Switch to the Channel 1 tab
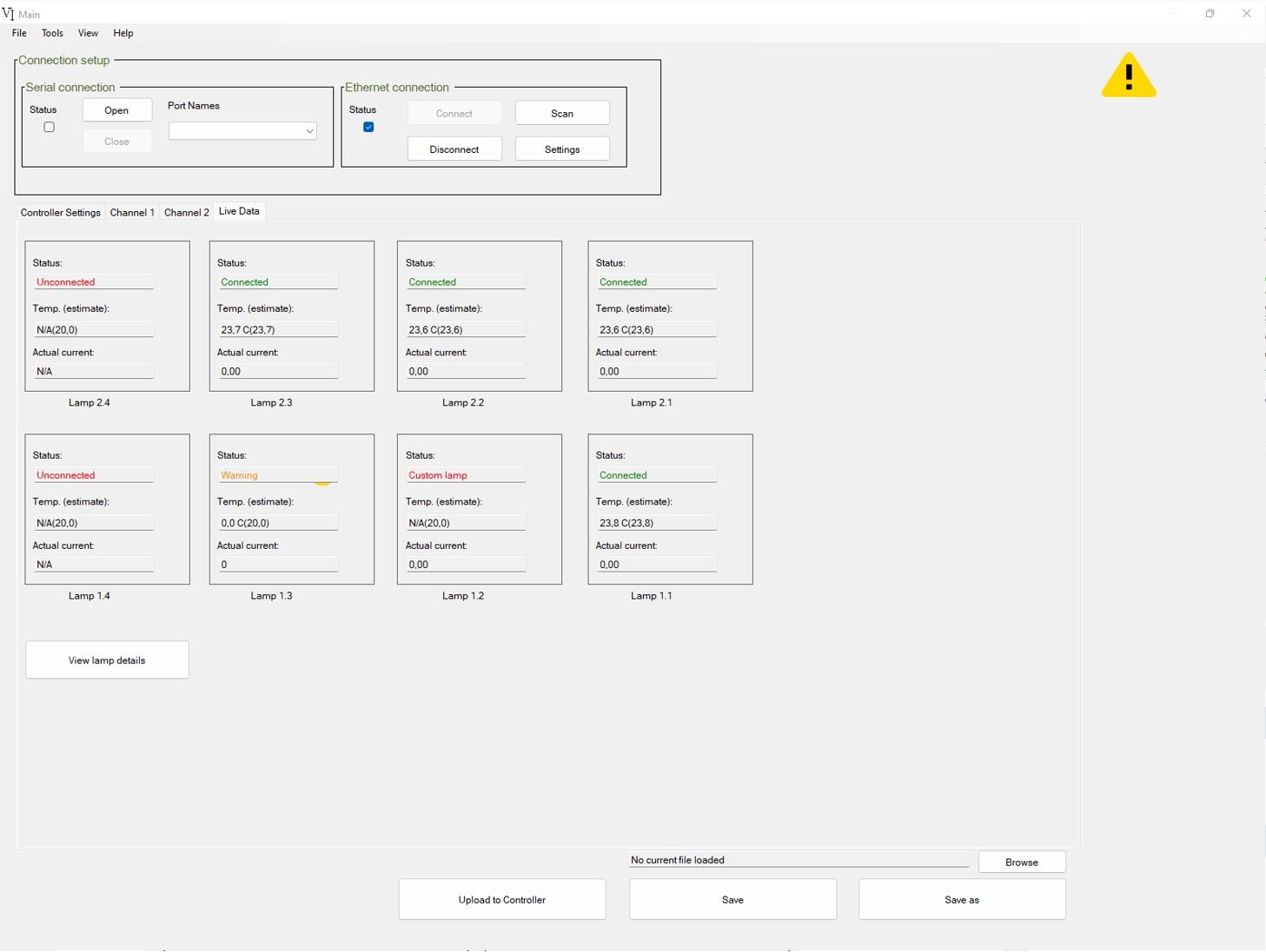Viewport: 1266px width, 952px height. tap(132, 212)
